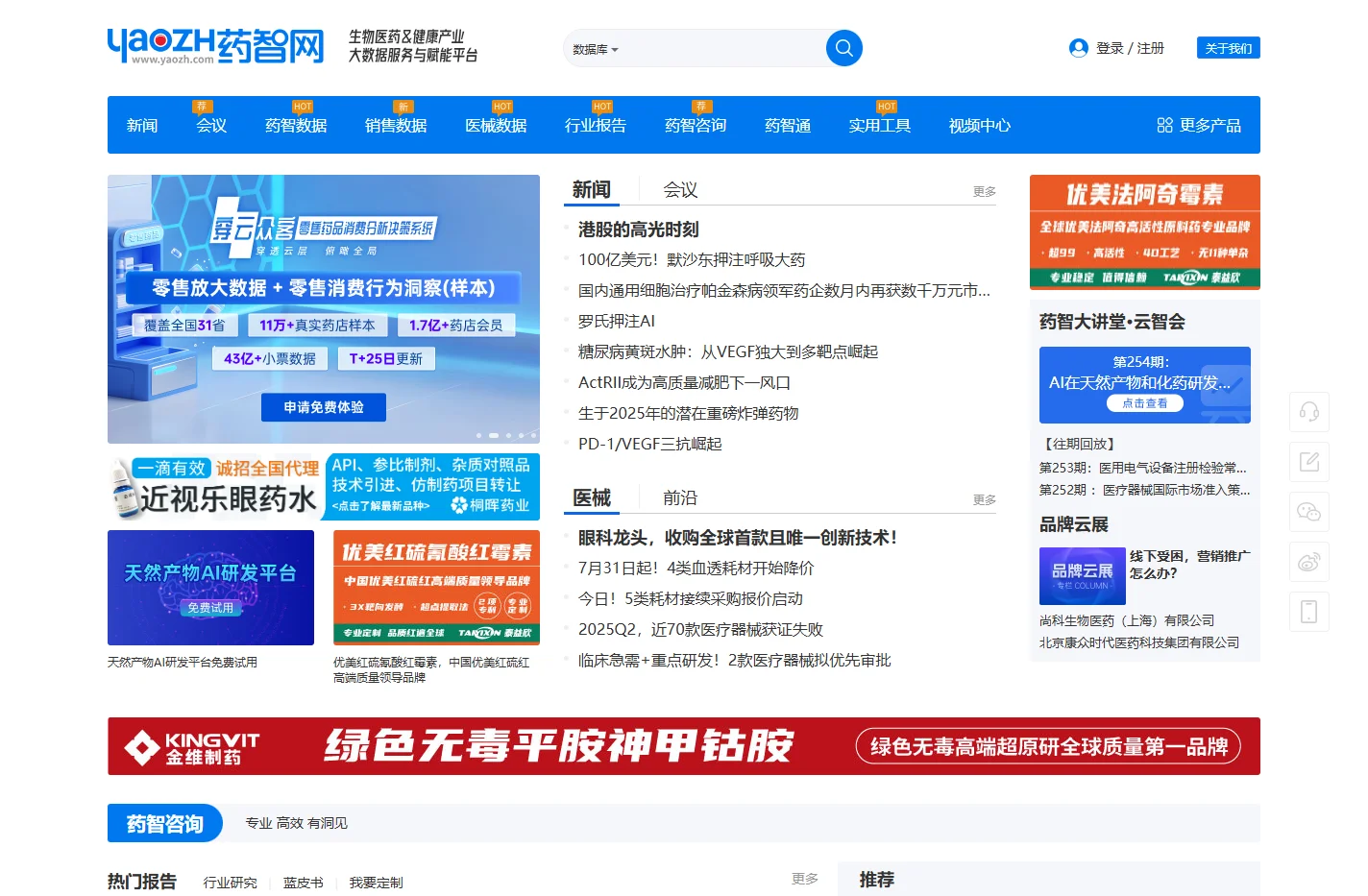The image size is (1368, 896).
Task: Click the Weibo sidebar icon
Action: coord(1308,562)
